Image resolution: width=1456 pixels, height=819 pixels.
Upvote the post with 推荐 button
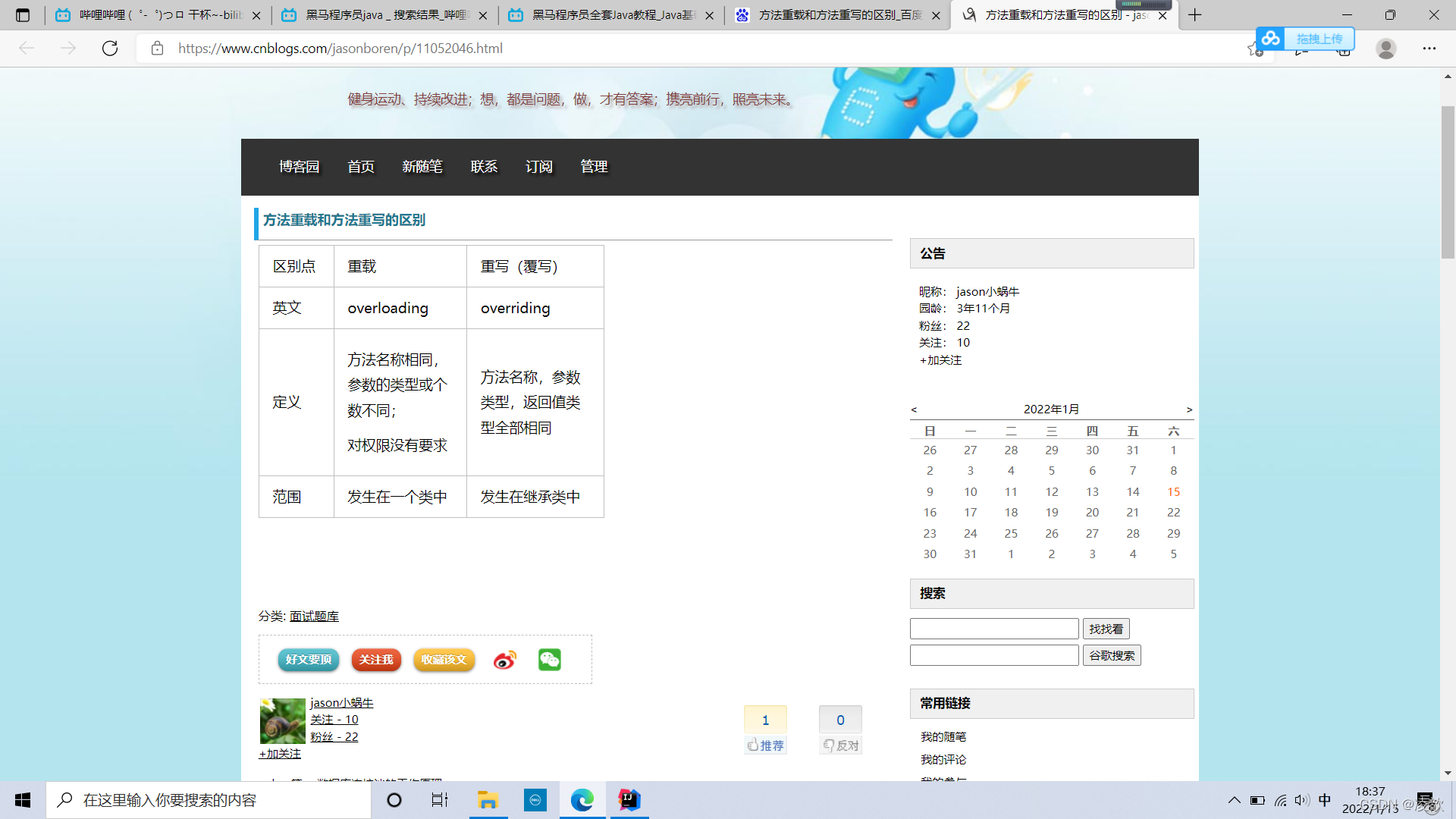tap(765, 745)
